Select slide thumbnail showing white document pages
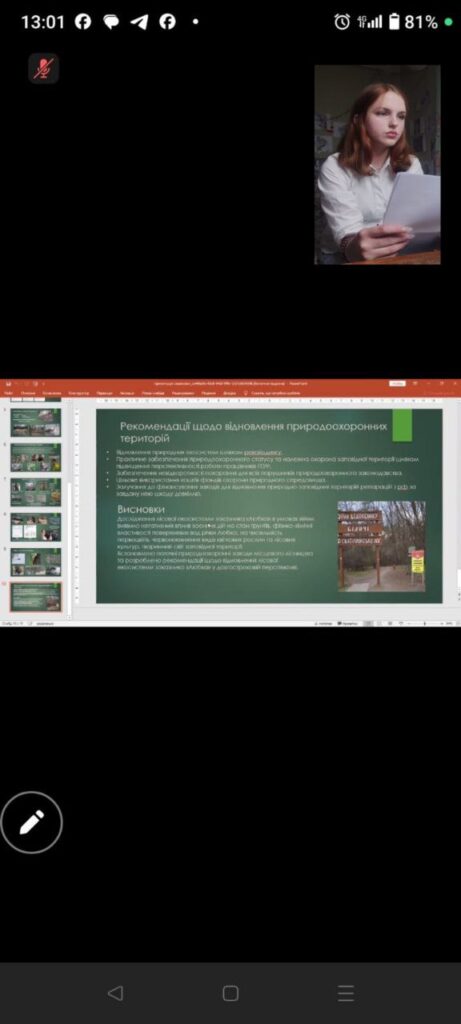The width and height of the screenshot is (461, 1024). point(36,527)
